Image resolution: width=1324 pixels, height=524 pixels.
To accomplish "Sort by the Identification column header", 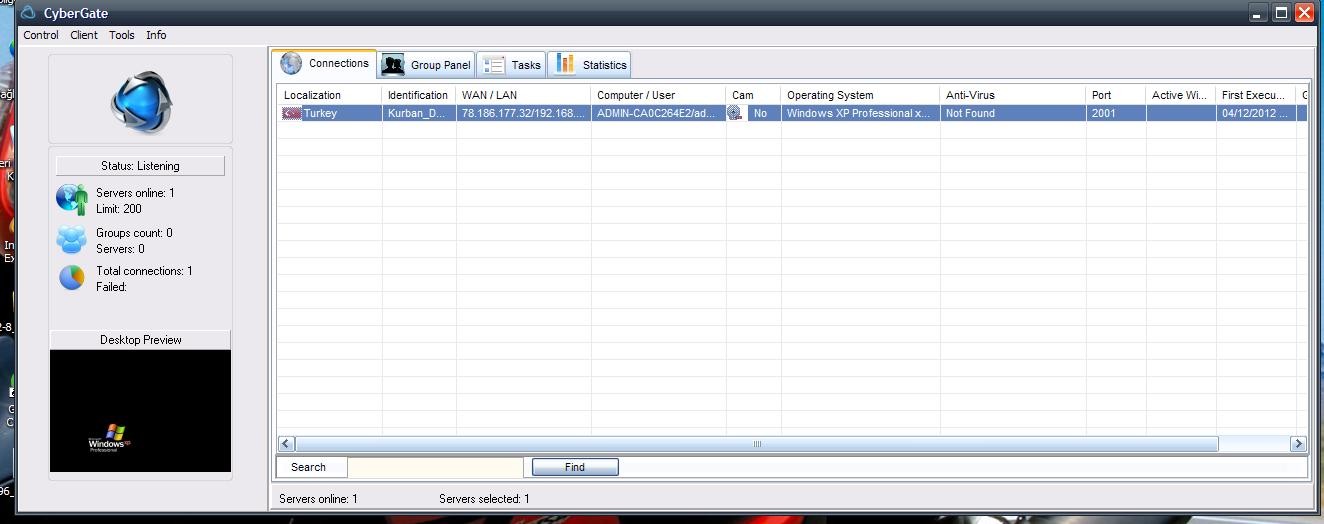I will click(418, 95).
